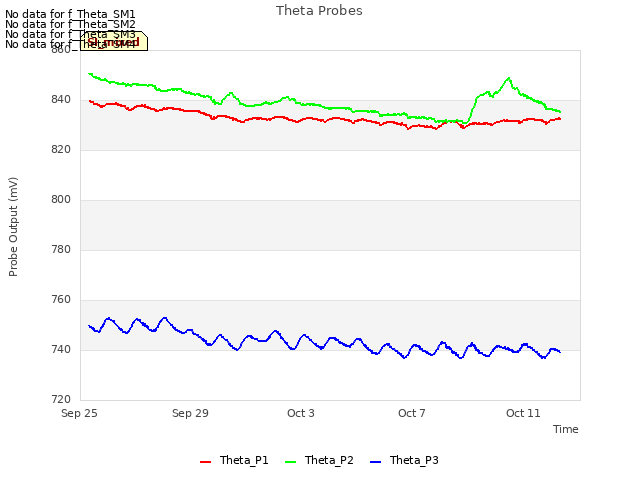Click the green Theta_P2 peak near Oct 10

[509, 78]
